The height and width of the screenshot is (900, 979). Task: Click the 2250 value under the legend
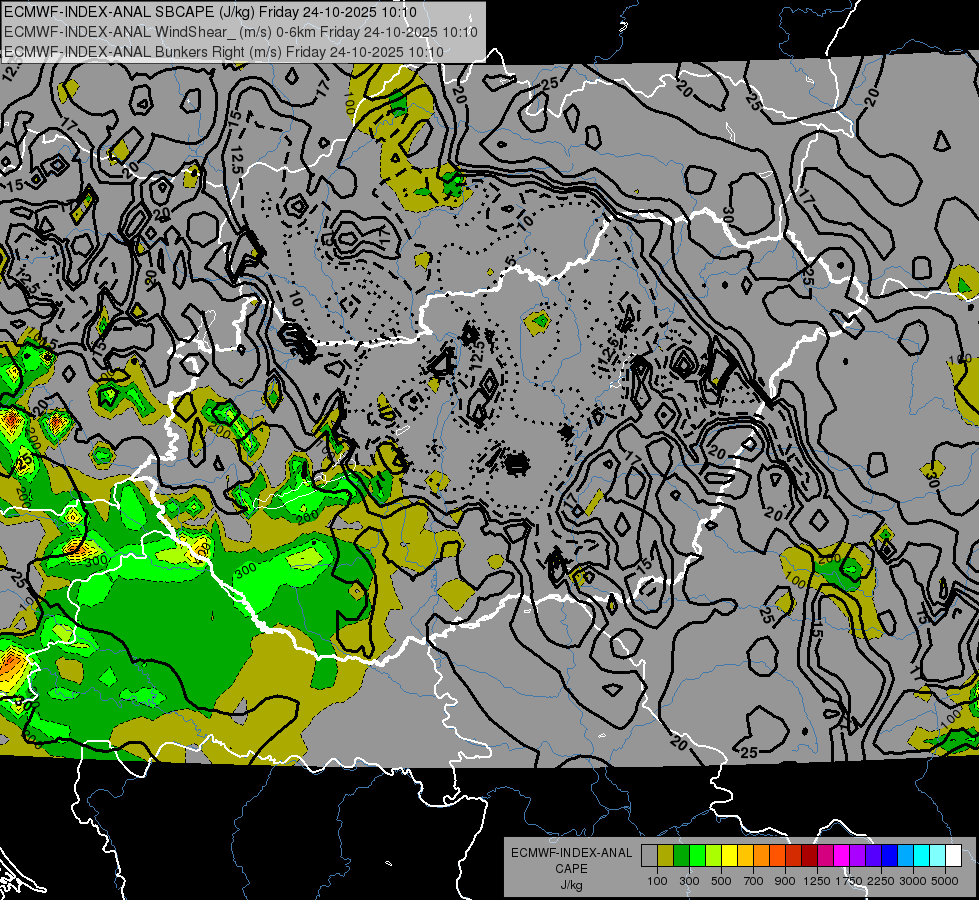881,881
